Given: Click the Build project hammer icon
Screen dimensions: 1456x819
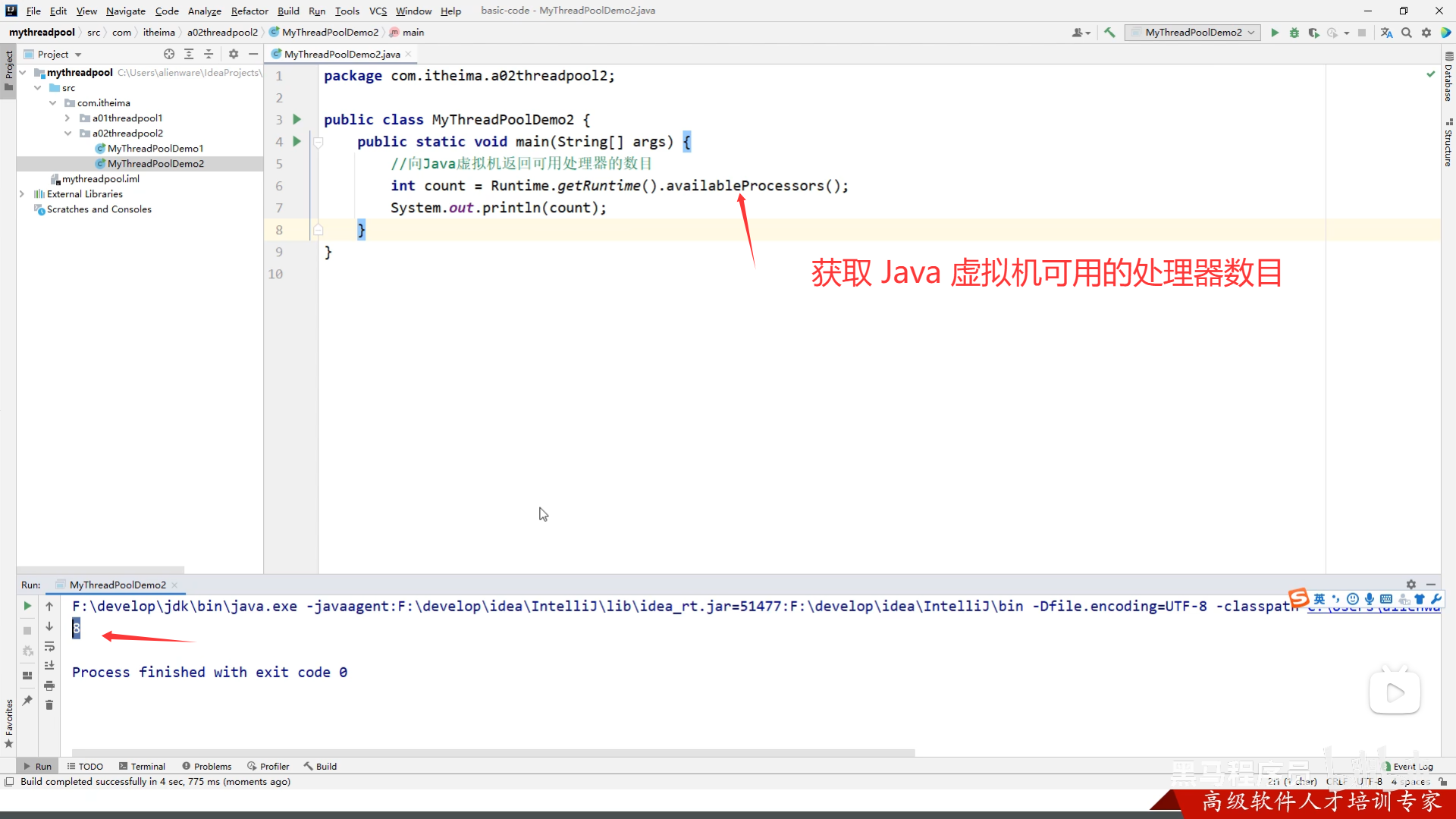Looking at the screenshot, I should tap(1109, 33).
